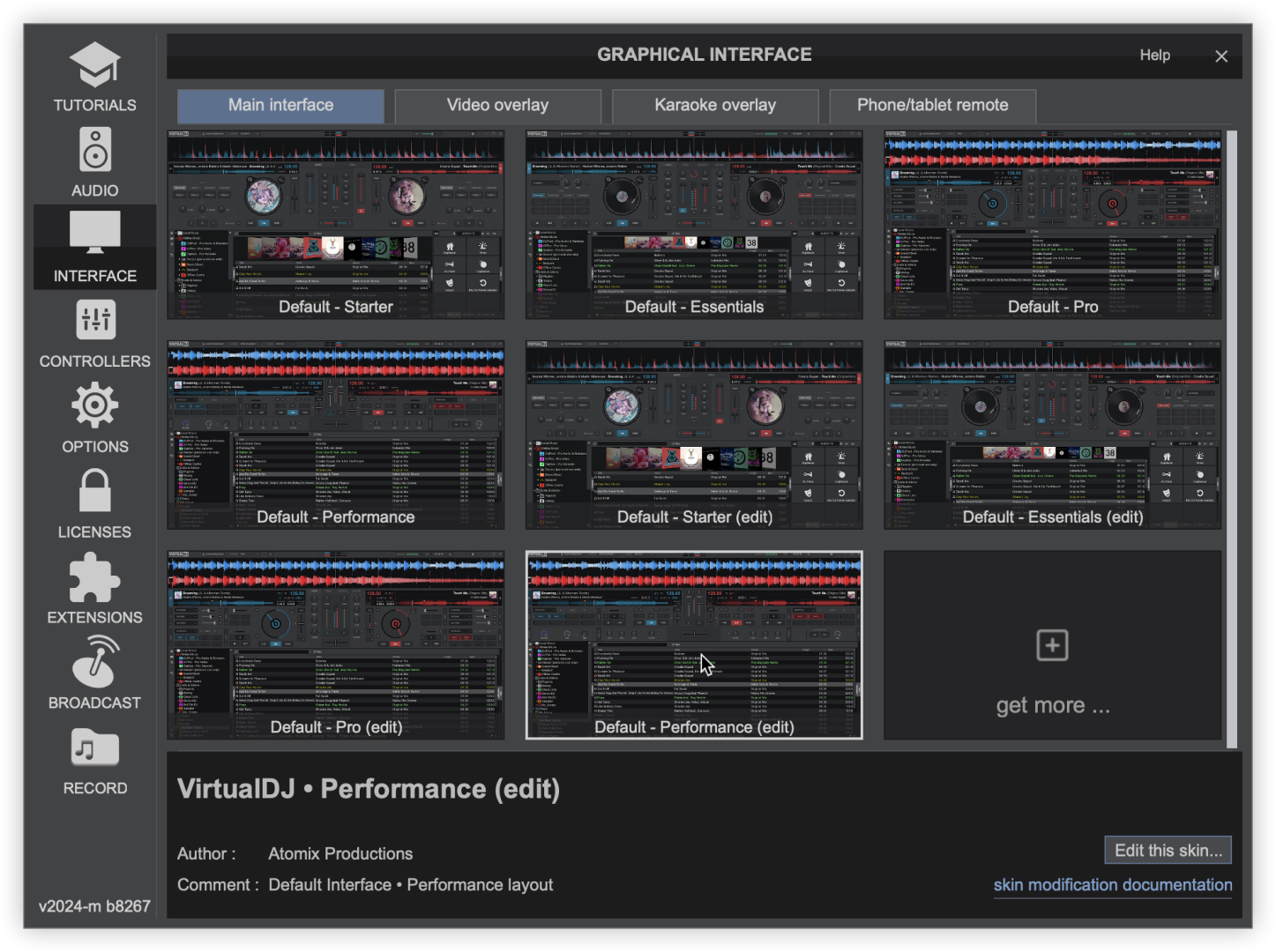Open the Tutorials section icon
The image size is (1276, 952).
tap(94, 66)
